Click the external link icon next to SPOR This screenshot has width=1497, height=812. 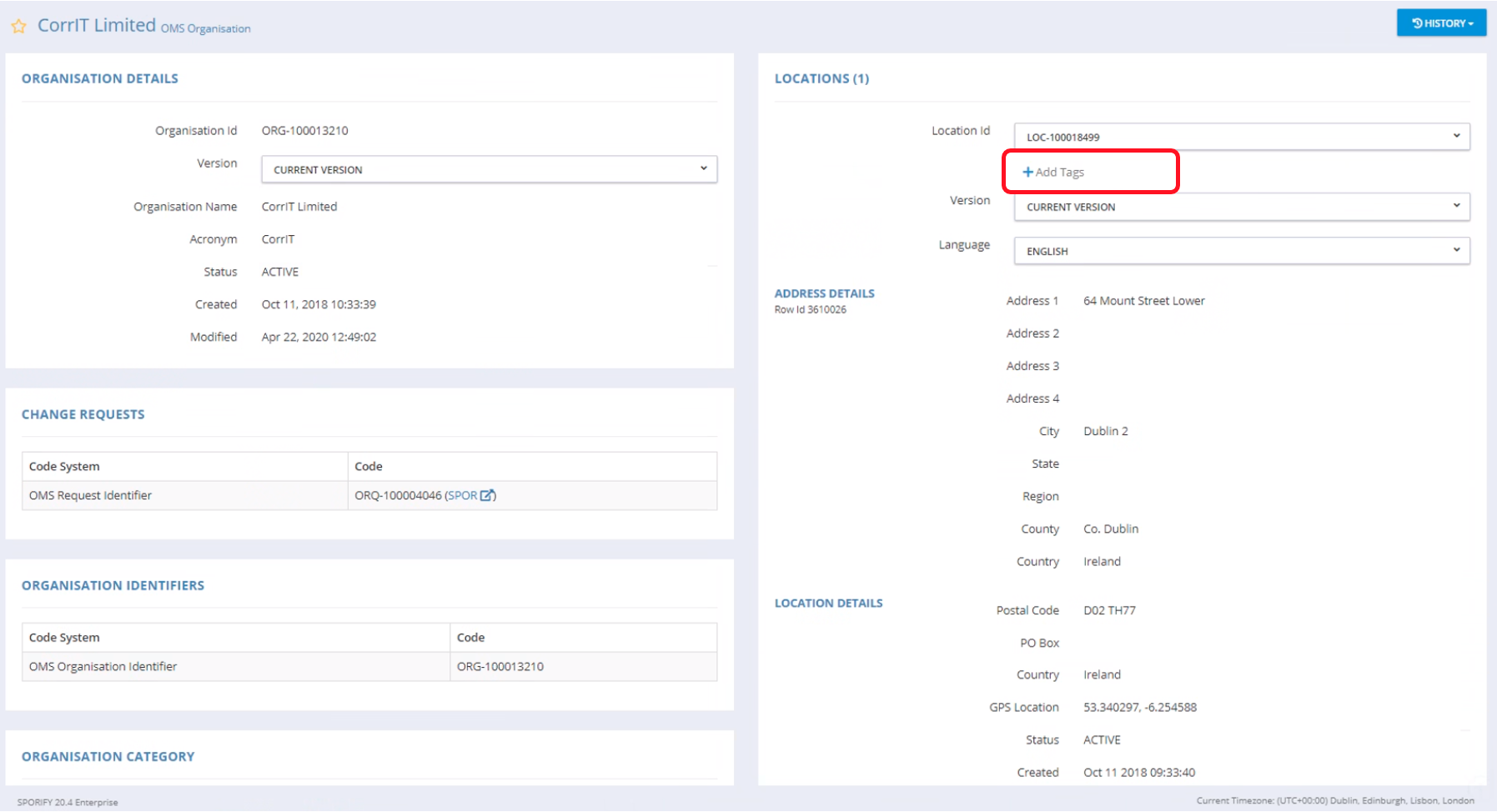click(x=487, y=495)
